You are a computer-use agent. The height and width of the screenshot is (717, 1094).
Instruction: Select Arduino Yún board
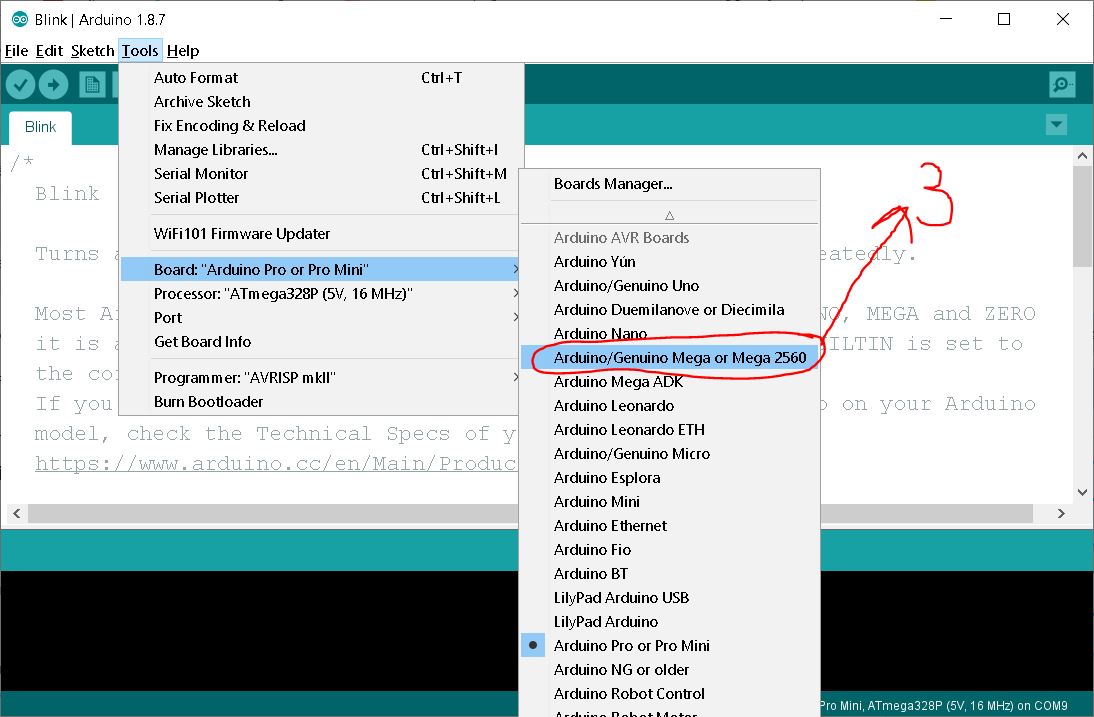tap(670, 262)
